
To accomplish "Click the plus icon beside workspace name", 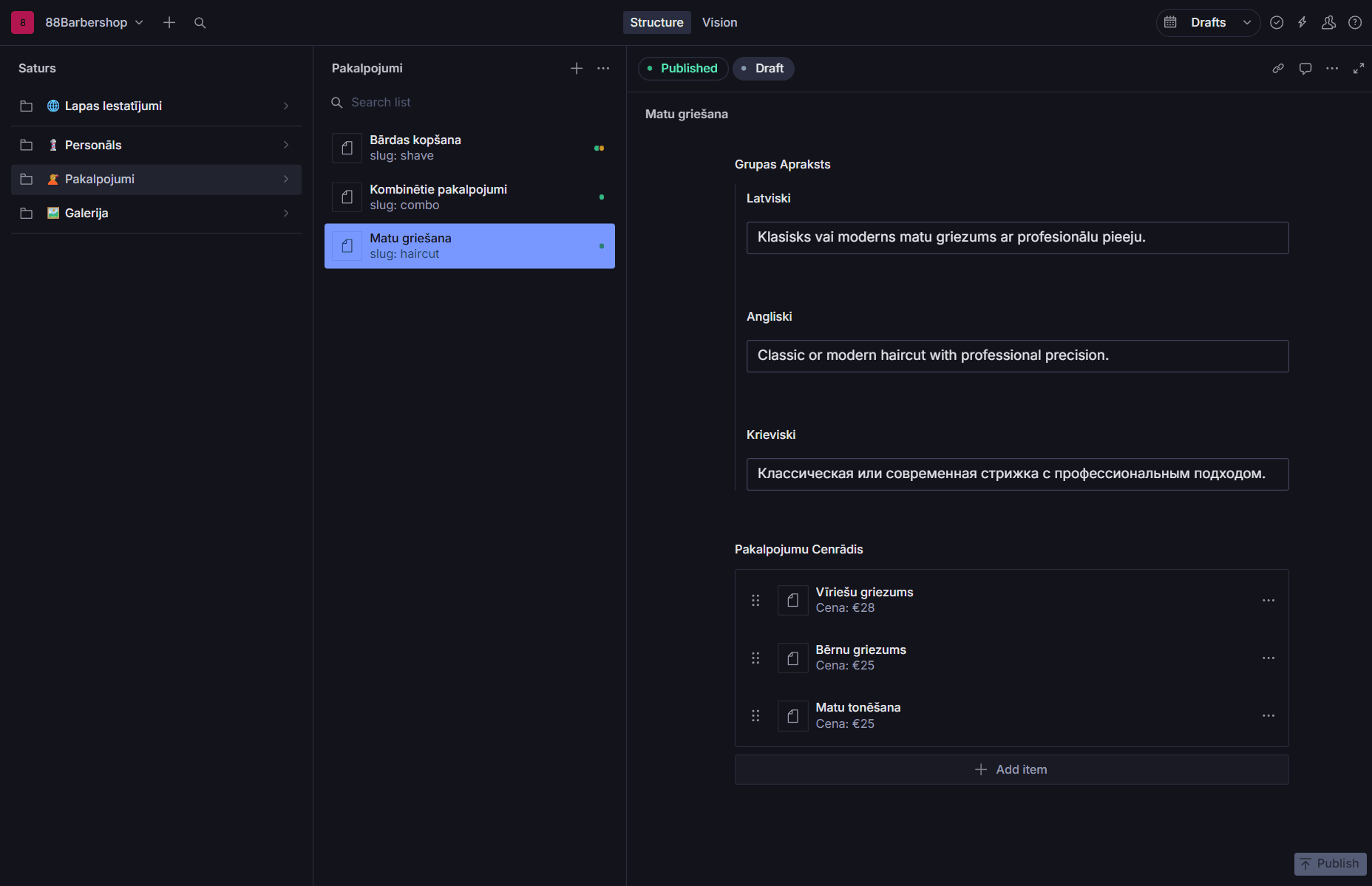I will point(169,23).
